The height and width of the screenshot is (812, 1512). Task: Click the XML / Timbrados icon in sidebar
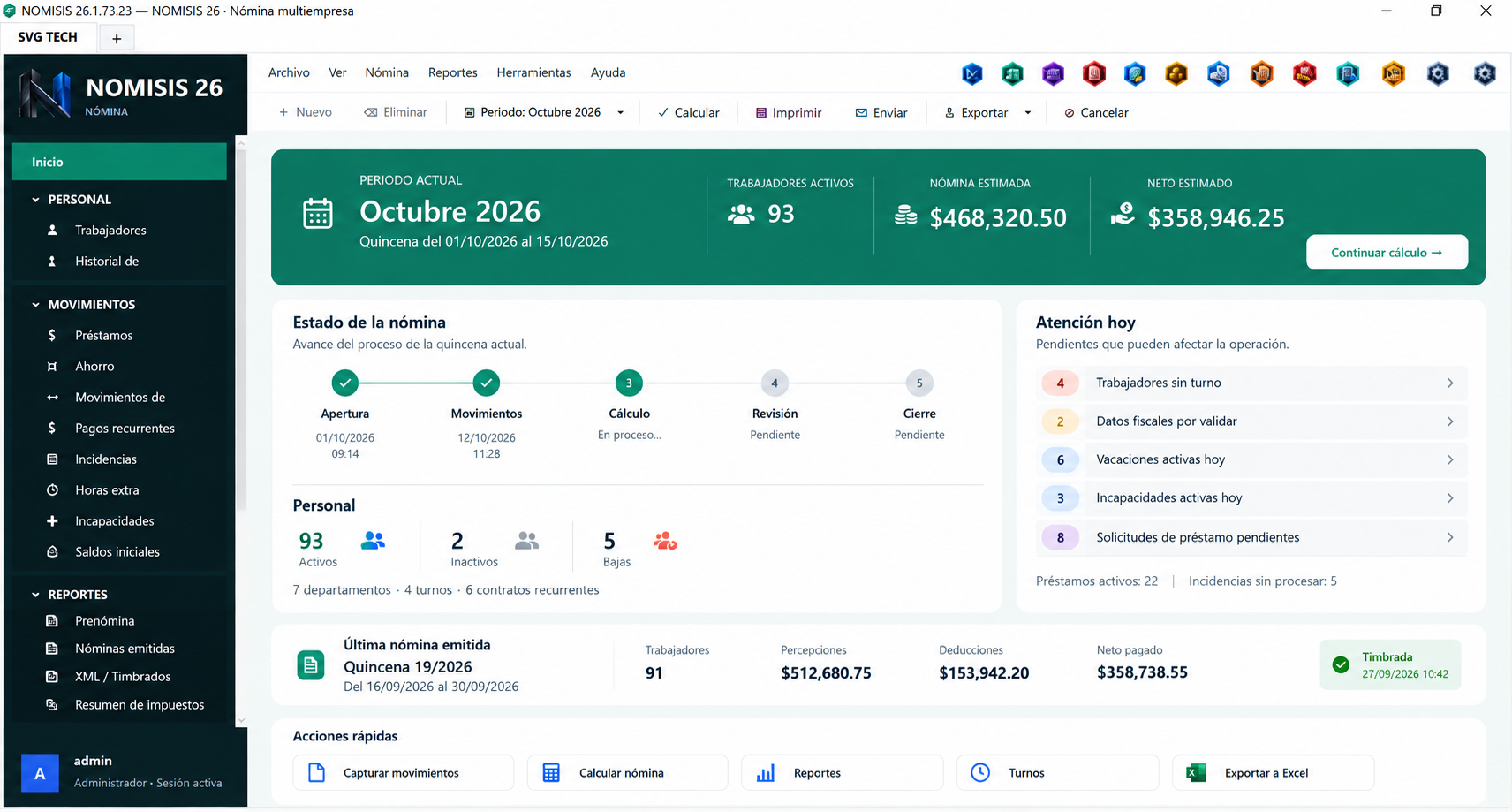click(52, 676)
